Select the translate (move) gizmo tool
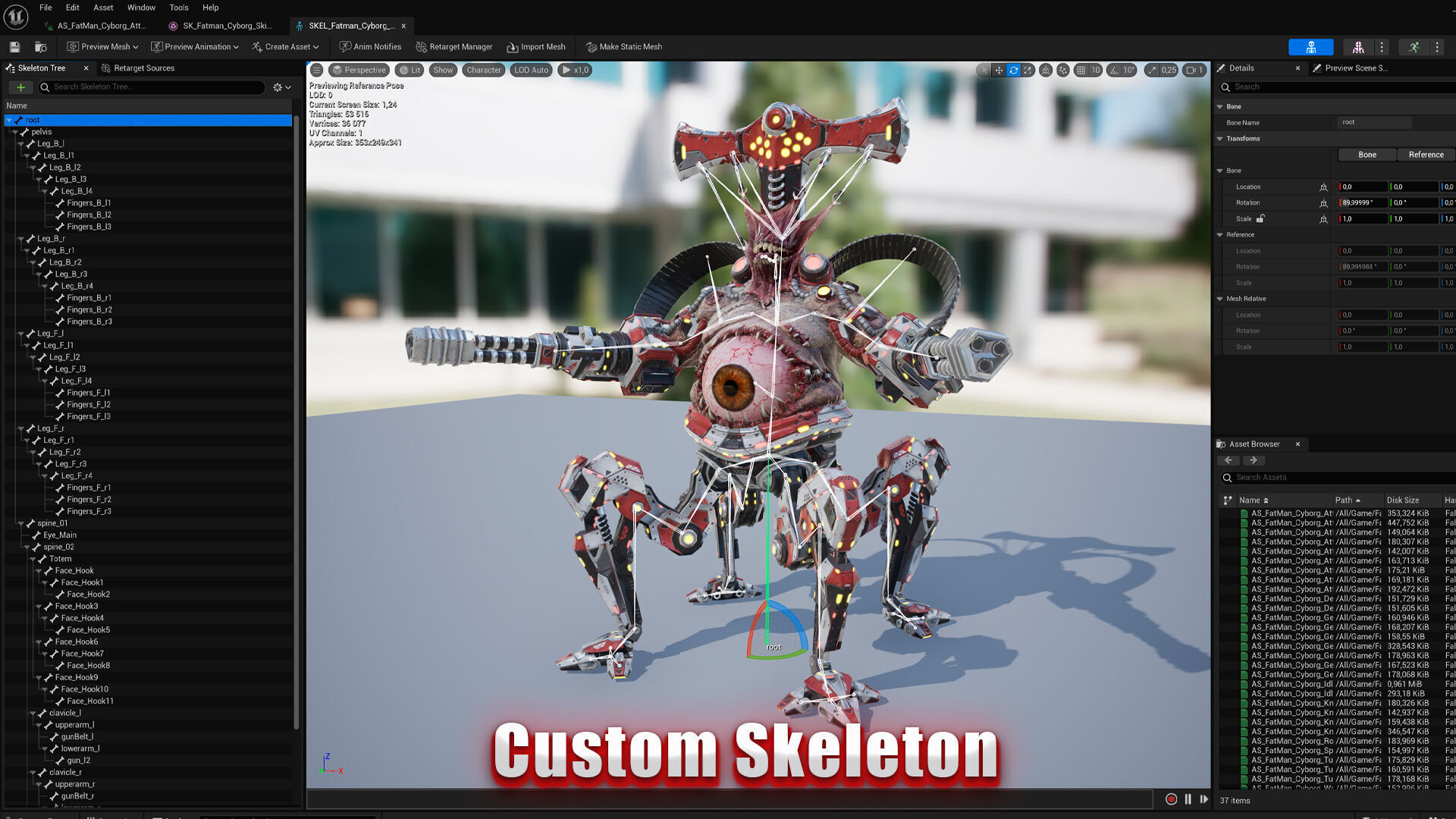Viewport: 1456px width, 819px height. tap(999, 70)
